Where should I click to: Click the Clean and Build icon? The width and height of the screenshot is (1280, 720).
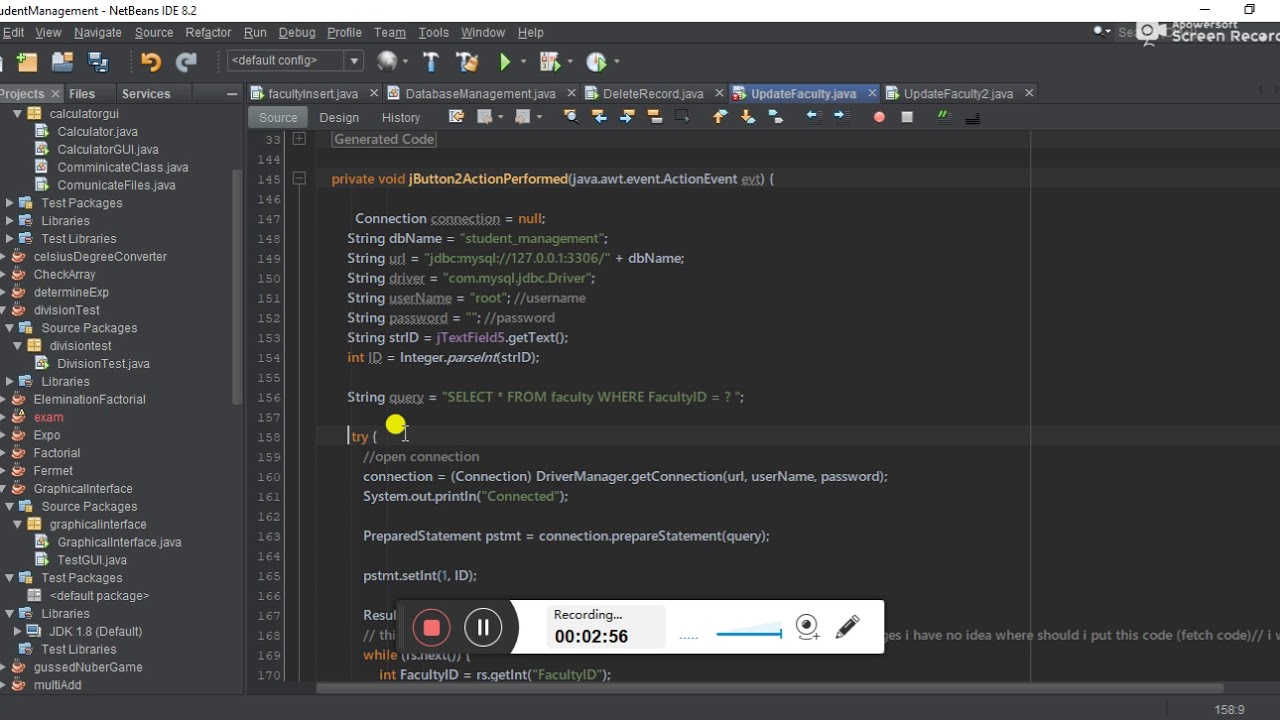(467, 62)
